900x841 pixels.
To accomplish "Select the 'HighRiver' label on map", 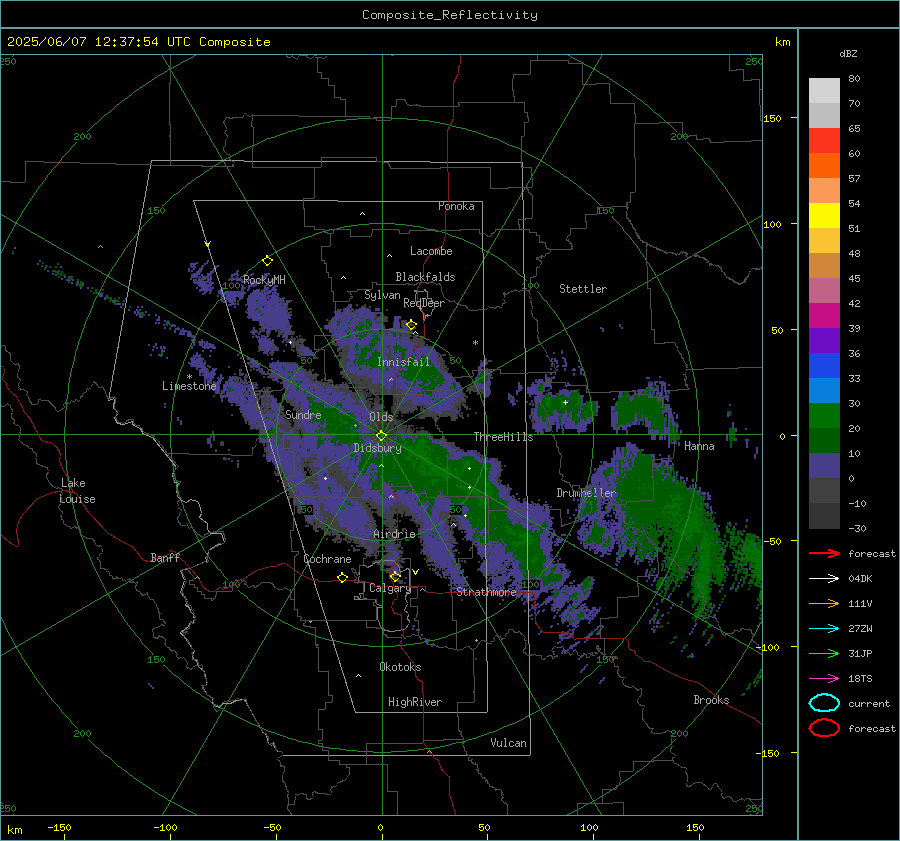I will pyautogui.click(x=415, y=702).
